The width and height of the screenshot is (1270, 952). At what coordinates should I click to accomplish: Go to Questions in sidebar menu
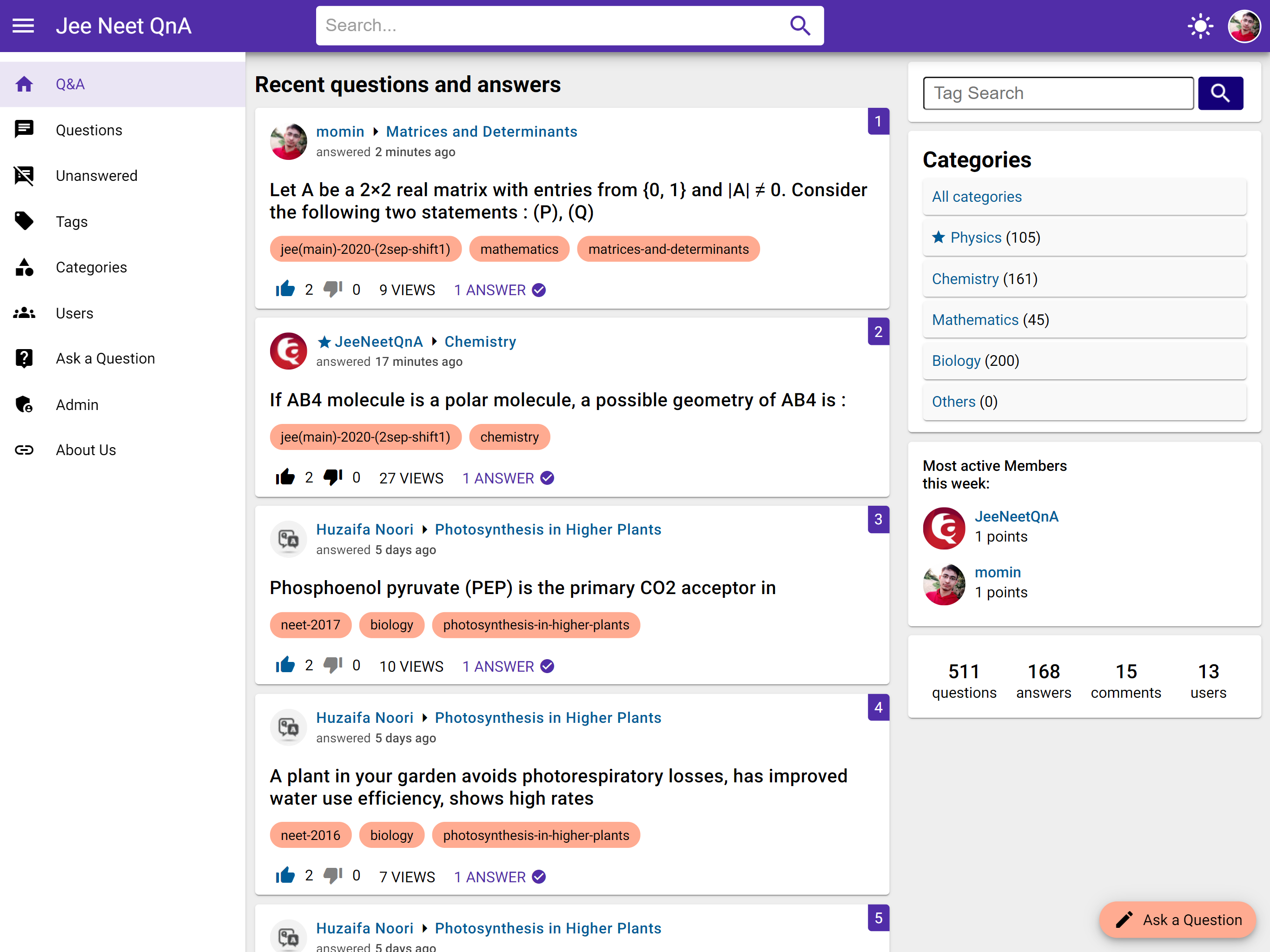point(89,130)
